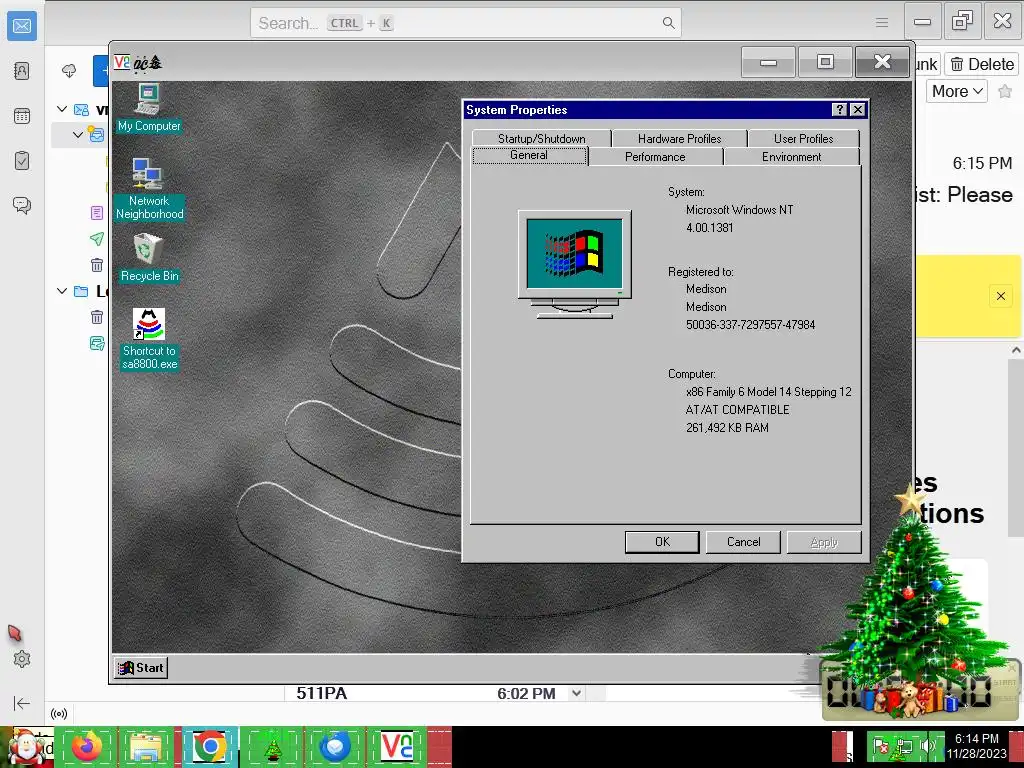Click the blue compose plus button
1024x768 pixels.
click(101, 71)
